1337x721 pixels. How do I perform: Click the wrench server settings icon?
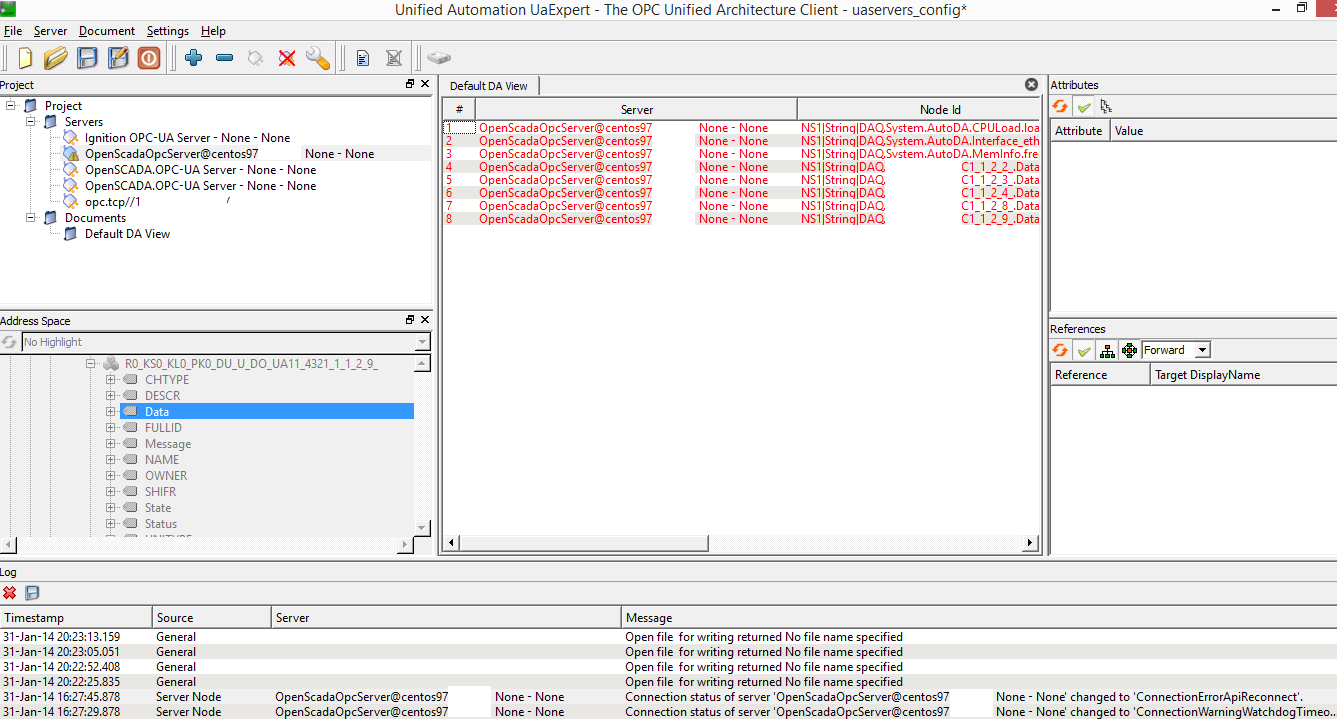point(318,58)
